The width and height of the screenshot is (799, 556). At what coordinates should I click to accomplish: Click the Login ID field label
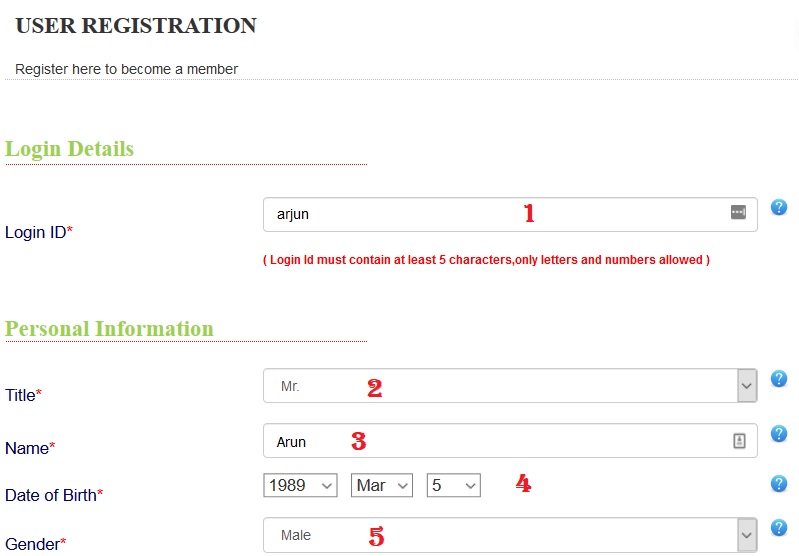click(39, 233)
